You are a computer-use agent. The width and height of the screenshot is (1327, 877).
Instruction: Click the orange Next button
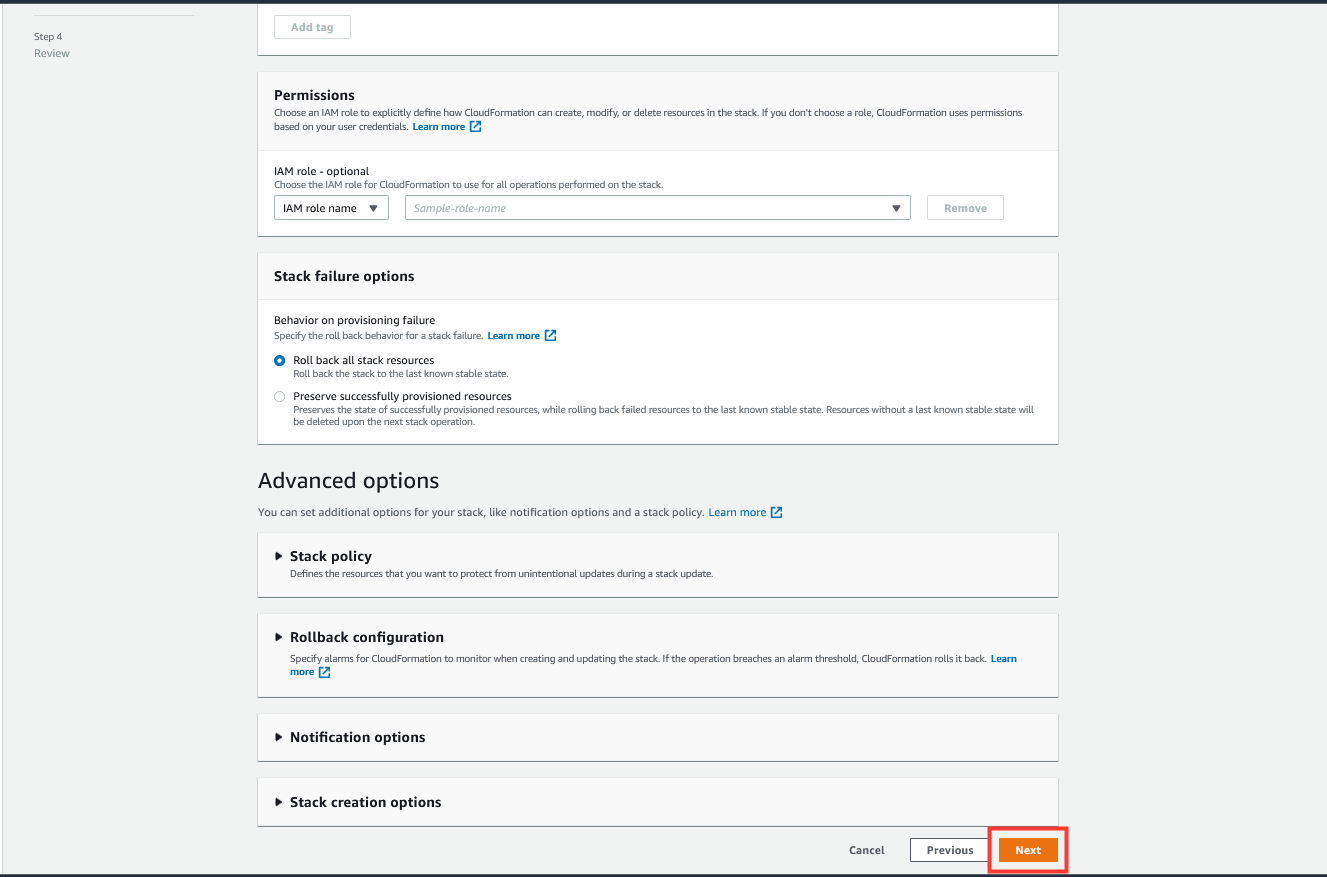[x=1028, y=850]
